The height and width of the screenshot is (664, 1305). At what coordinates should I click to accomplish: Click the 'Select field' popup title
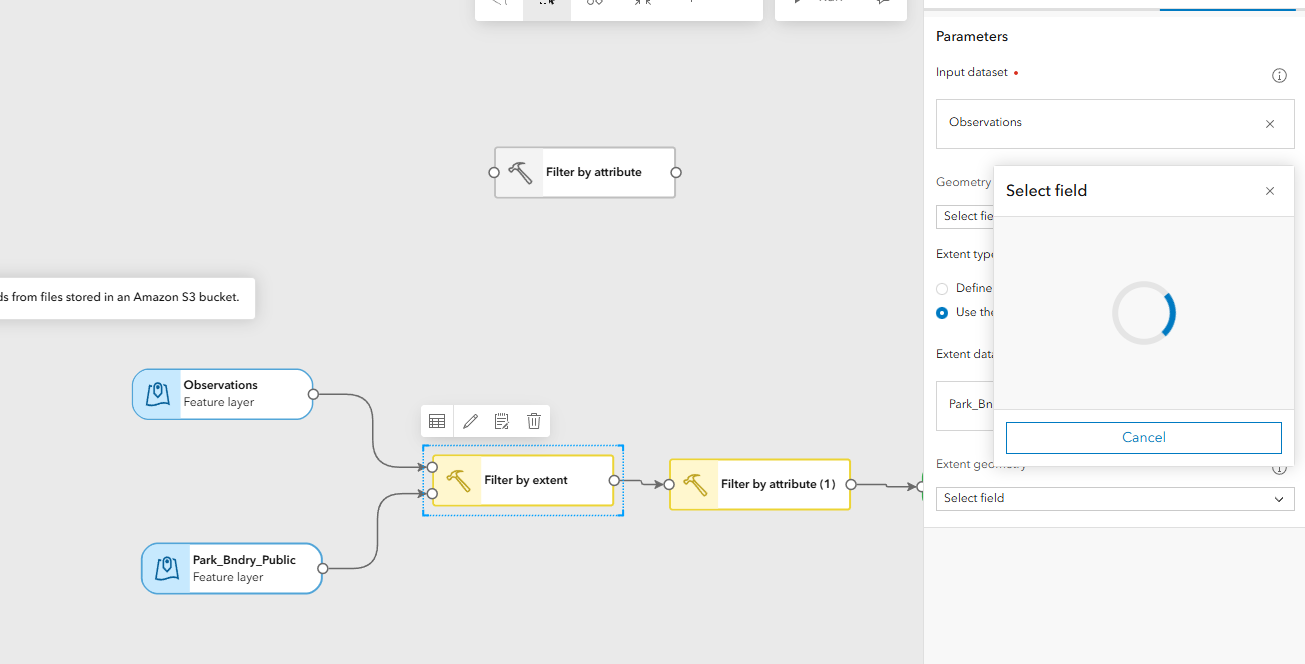[1046, 191]
